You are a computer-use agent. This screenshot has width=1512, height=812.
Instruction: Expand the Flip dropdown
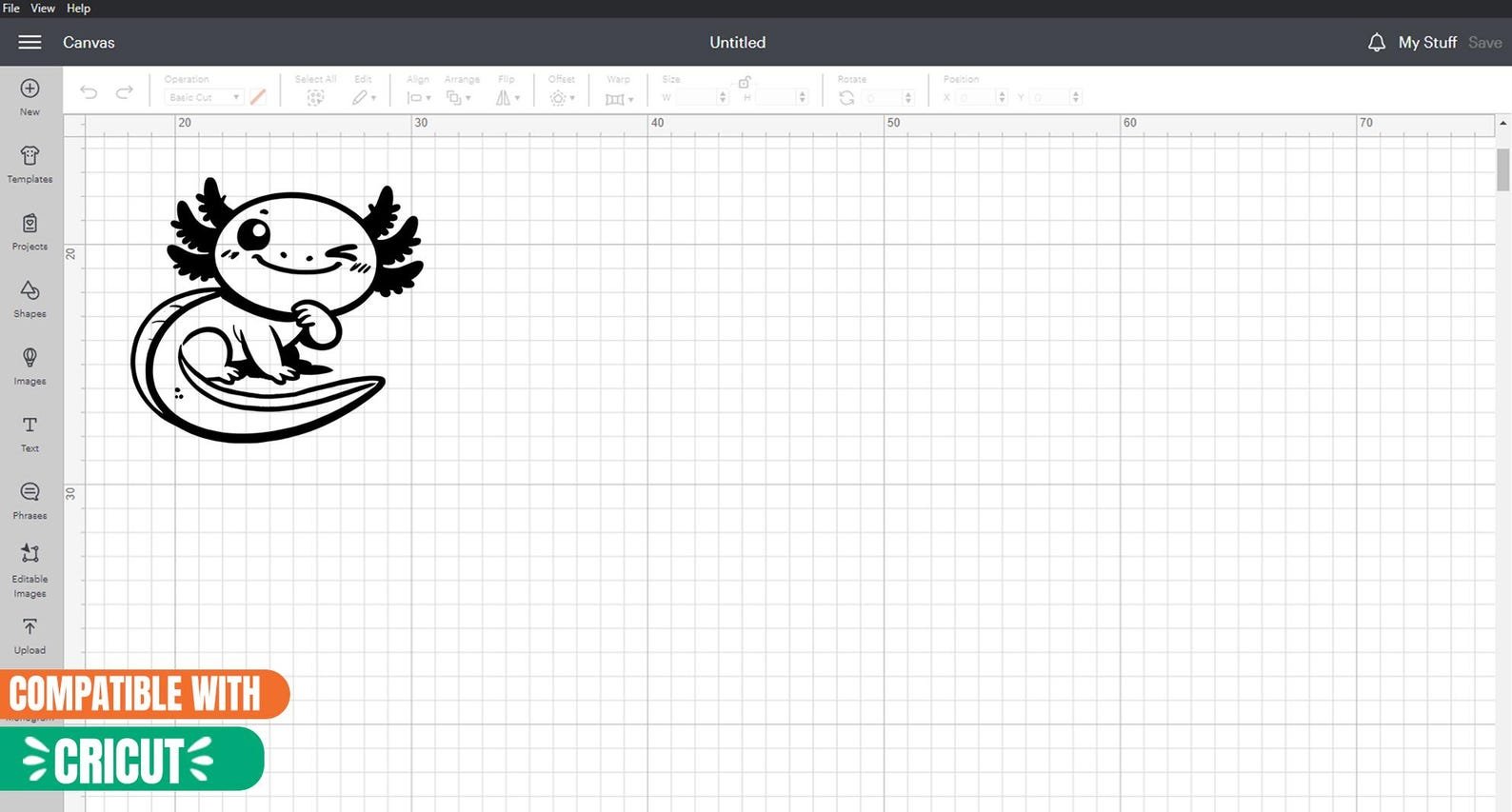pyautogui.click(x=507, y=97)
